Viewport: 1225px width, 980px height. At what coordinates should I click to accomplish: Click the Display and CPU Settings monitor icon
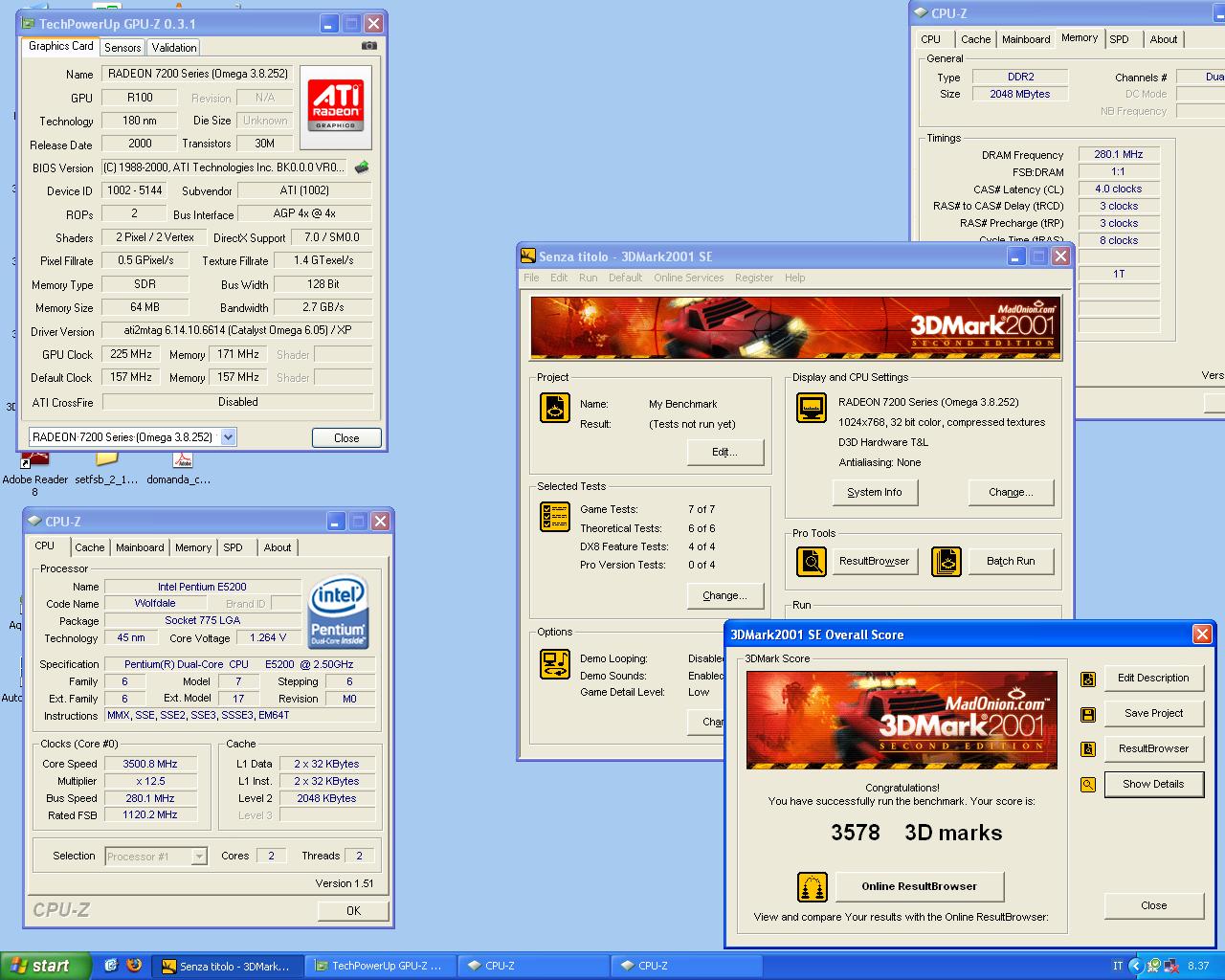click(811, 408)
